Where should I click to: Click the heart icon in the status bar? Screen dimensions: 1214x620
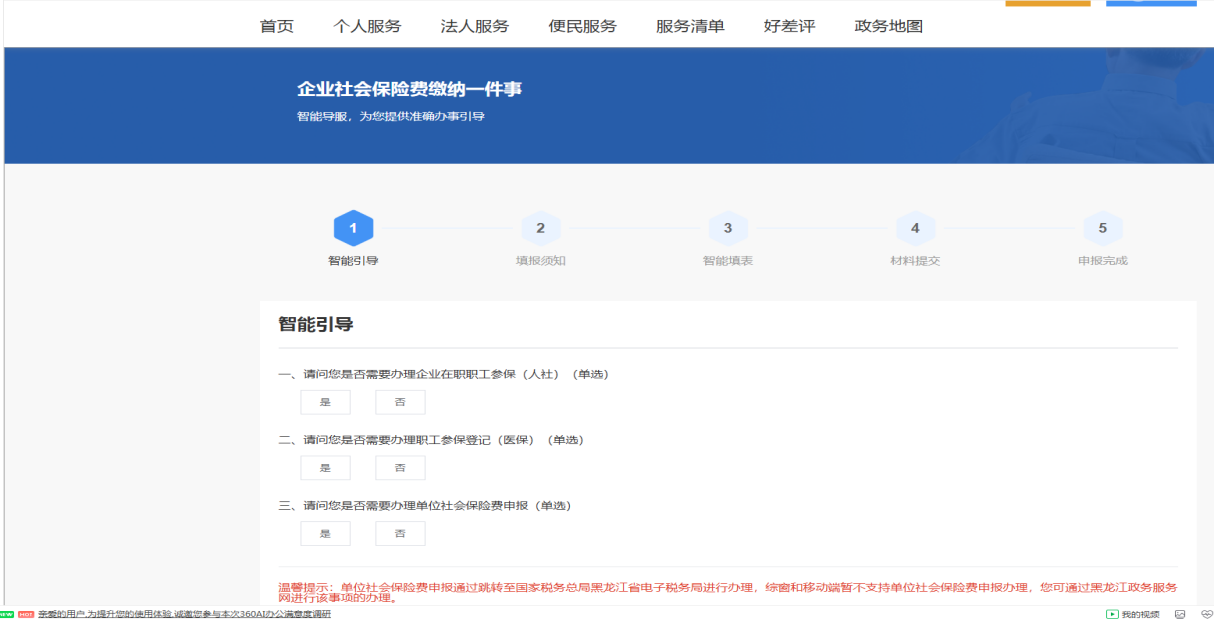pos(1206,614)
